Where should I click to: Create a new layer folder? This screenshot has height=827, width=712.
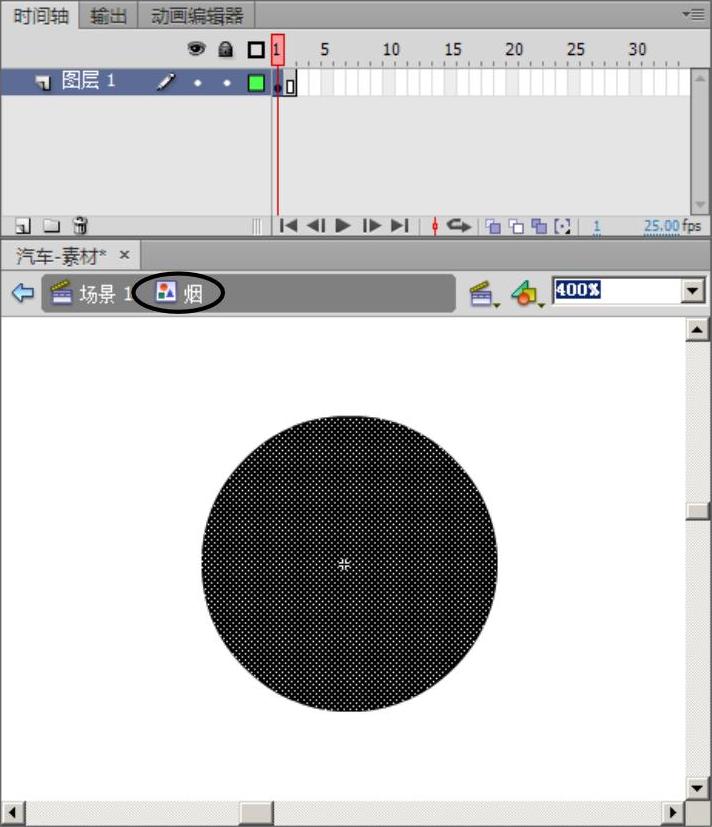pos(51,226)
